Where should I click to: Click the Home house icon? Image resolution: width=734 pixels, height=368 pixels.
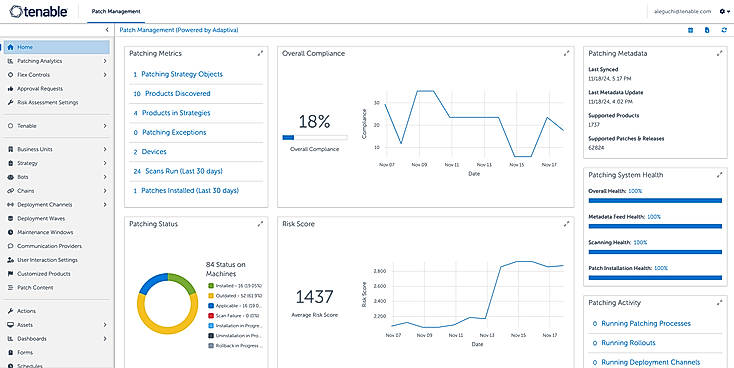10,47
